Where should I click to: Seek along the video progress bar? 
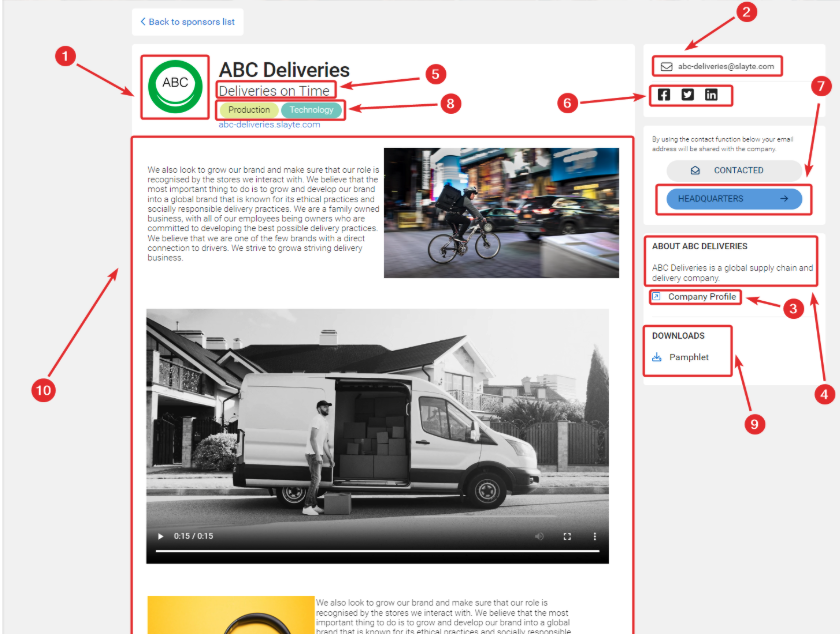pyautogui.click(x=378, y=551)
